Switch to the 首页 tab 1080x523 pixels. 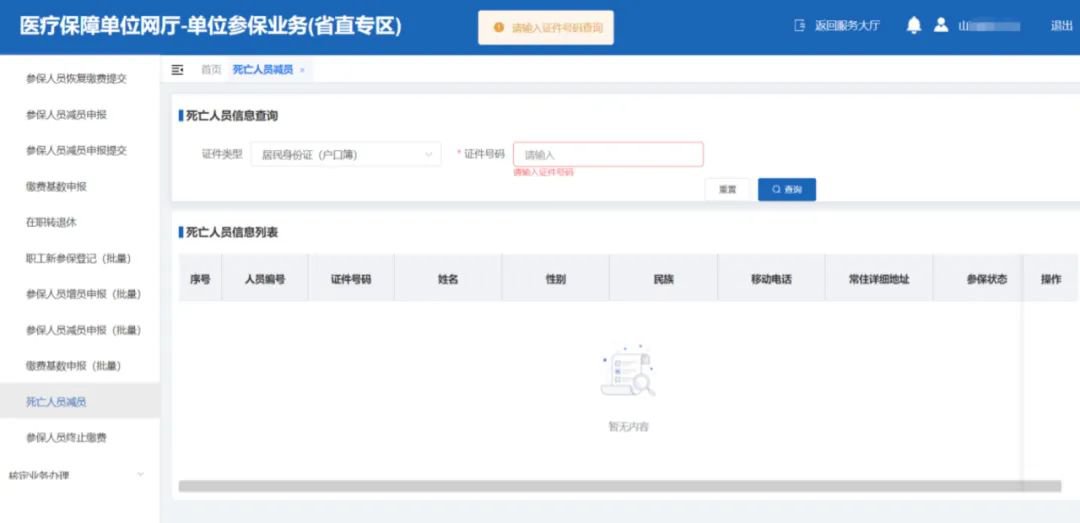pyautogui.click(x=211, y=70)
